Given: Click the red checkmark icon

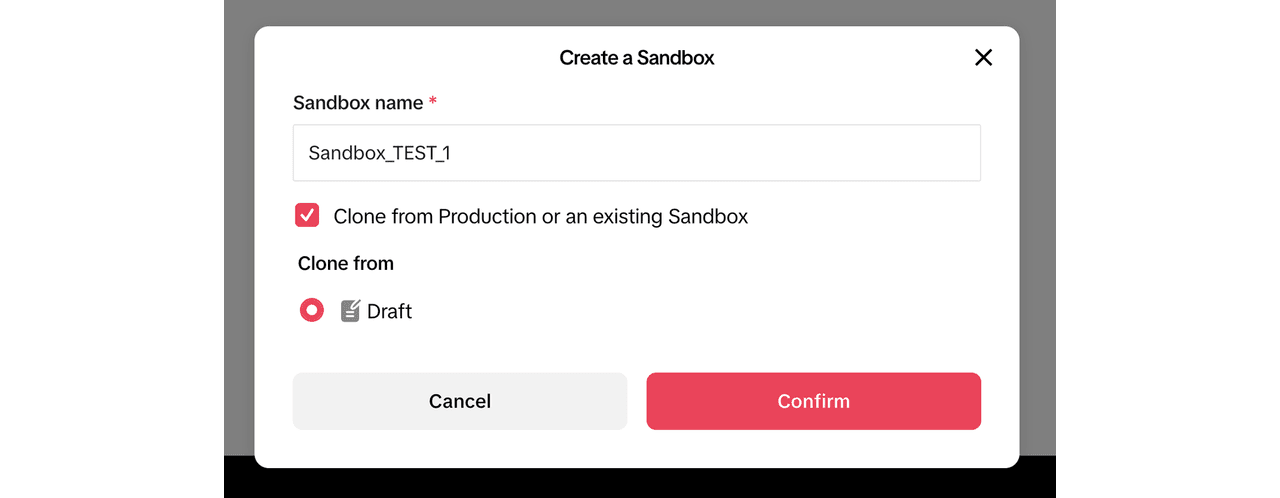Looking at the screenshot, I should click(x=307, y=215).
